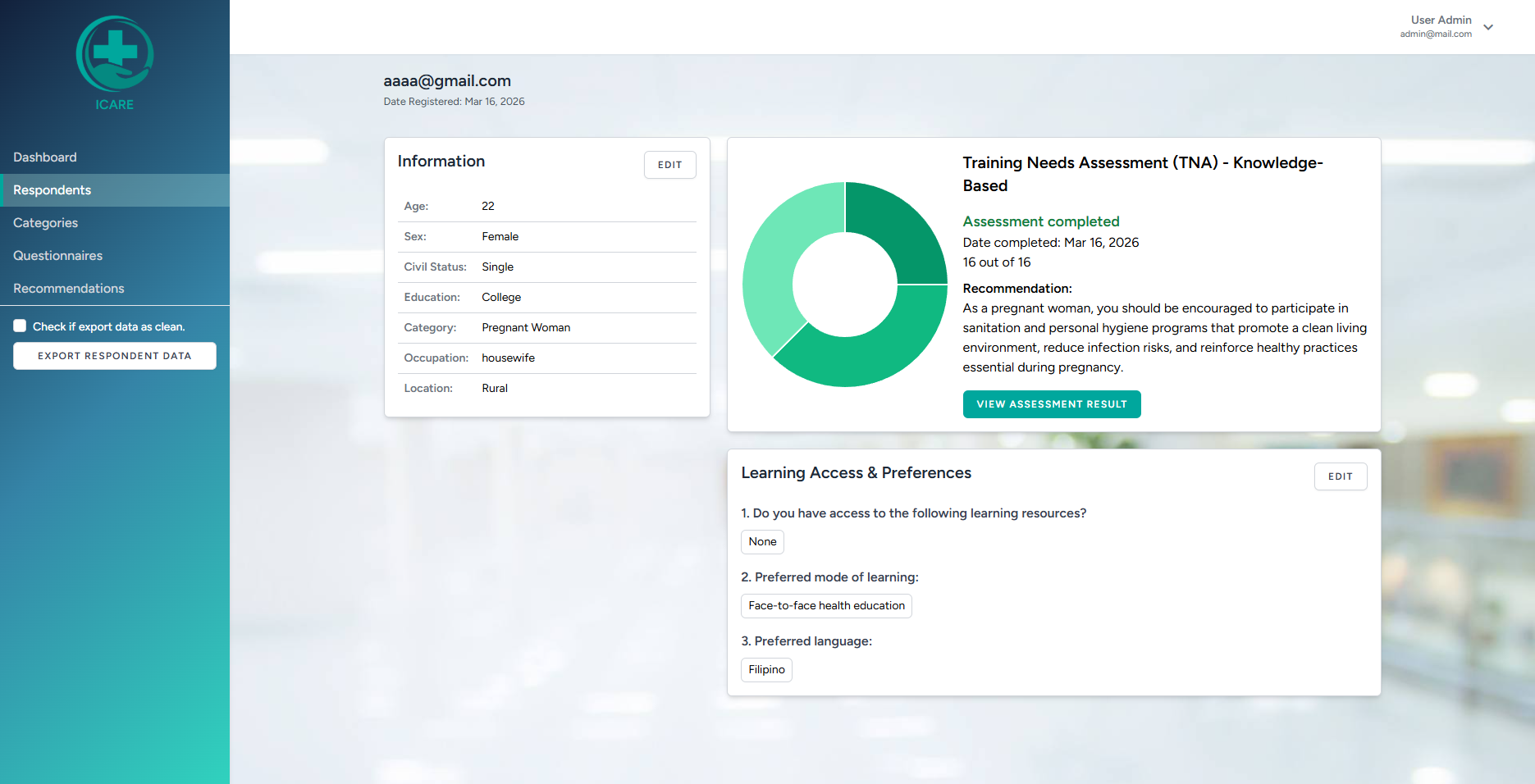Image resolution: width=1535 pixels, height=784 pixels.
Task: Open VIEW ASSESSMENT RESULT
Action: point(1052,403)
